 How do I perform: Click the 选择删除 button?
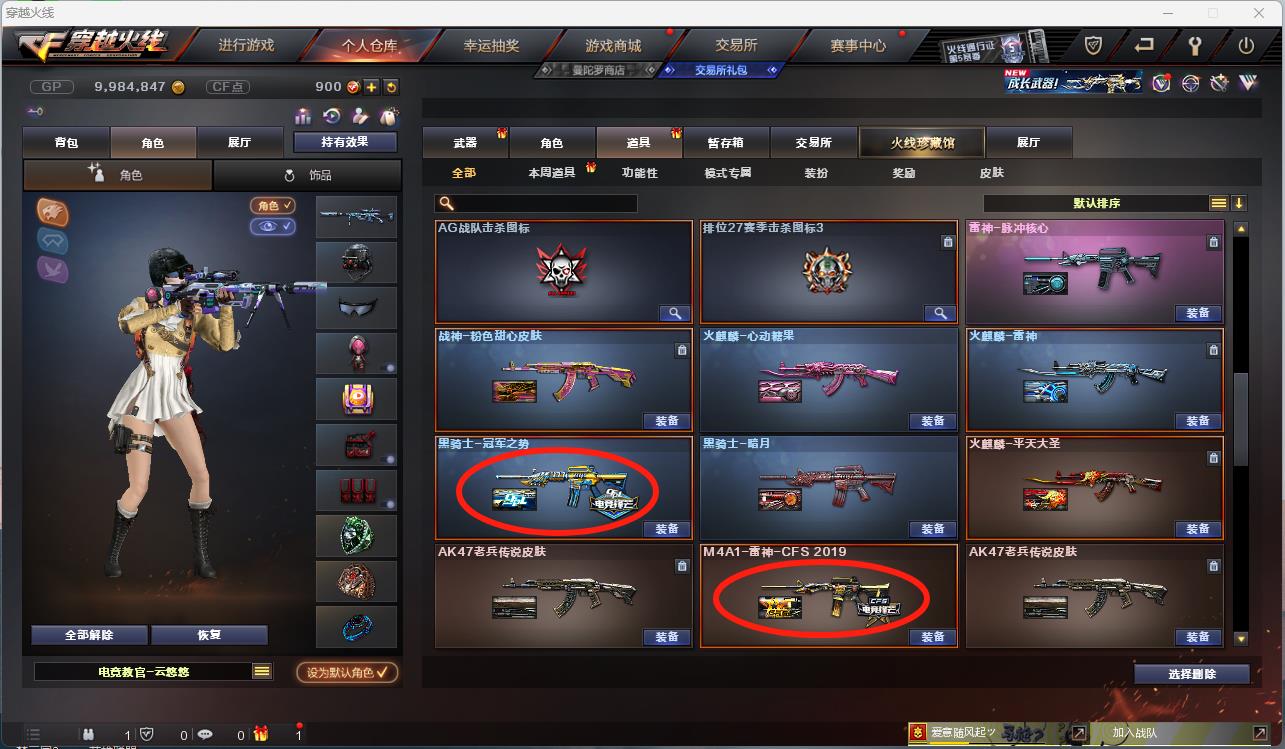tap(1192, 674)
